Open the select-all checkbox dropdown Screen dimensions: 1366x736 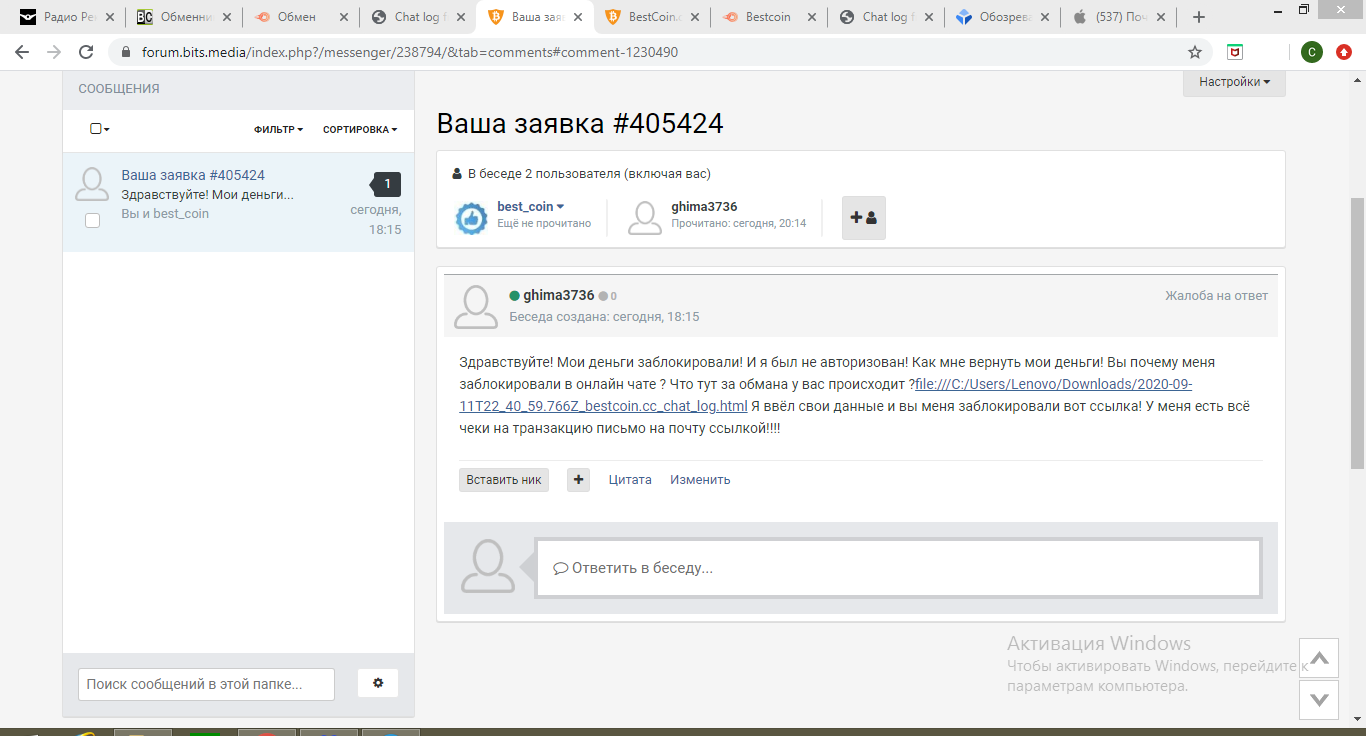[x=99, y=129]
